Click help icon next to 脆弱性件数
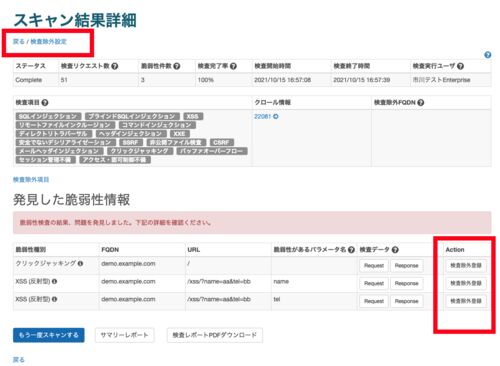Screen dimensions: 500x366 (x=177, y=66)
